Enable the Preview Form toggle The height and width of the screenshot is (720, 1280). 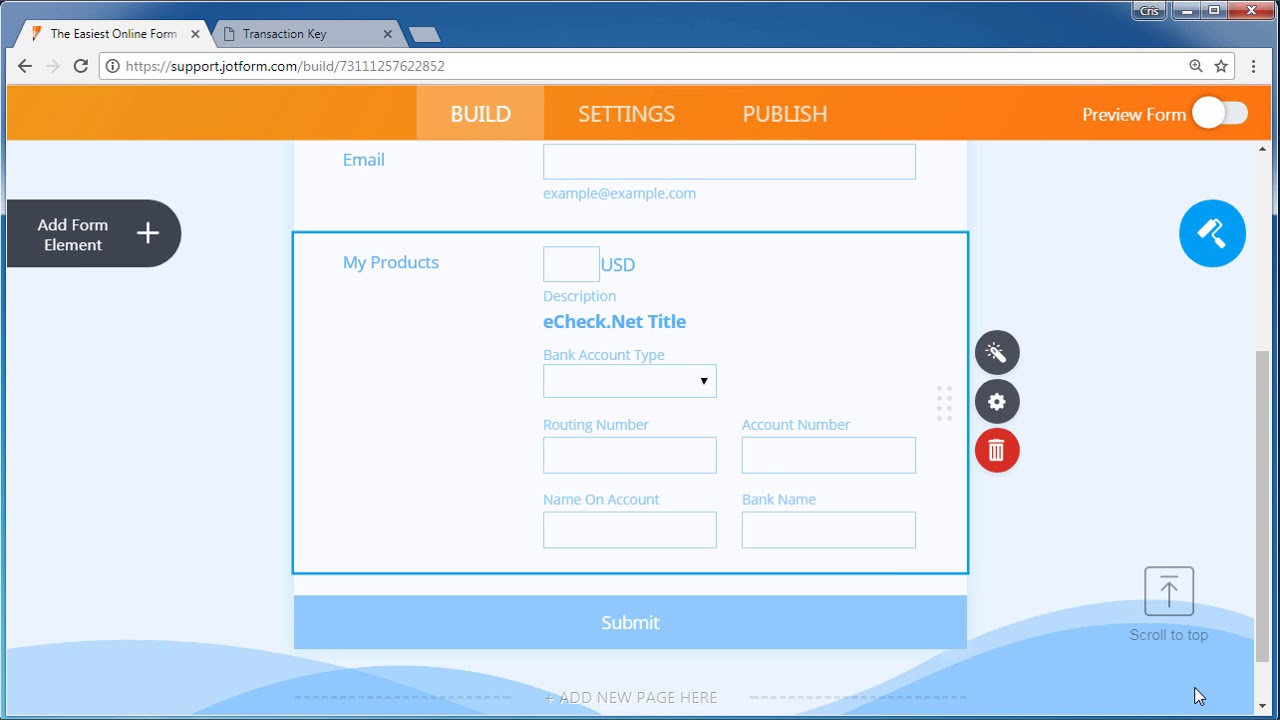1219,114
